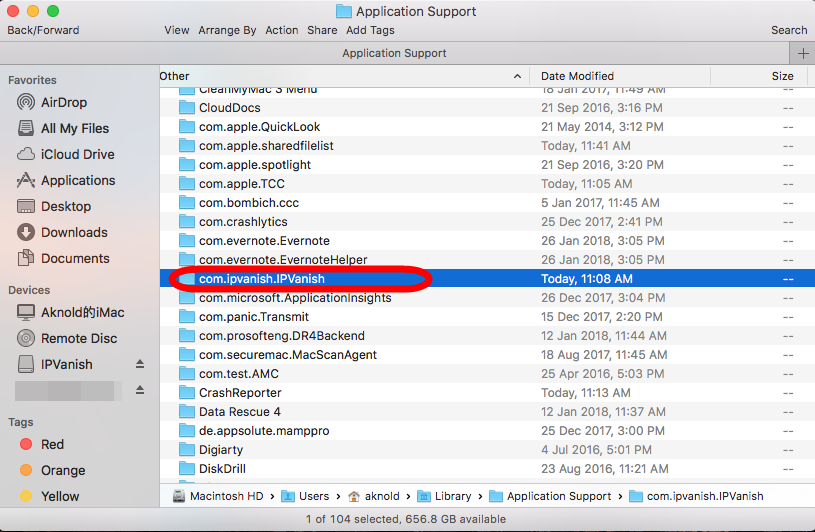Sort by Size column header

[x=782, y=76]
